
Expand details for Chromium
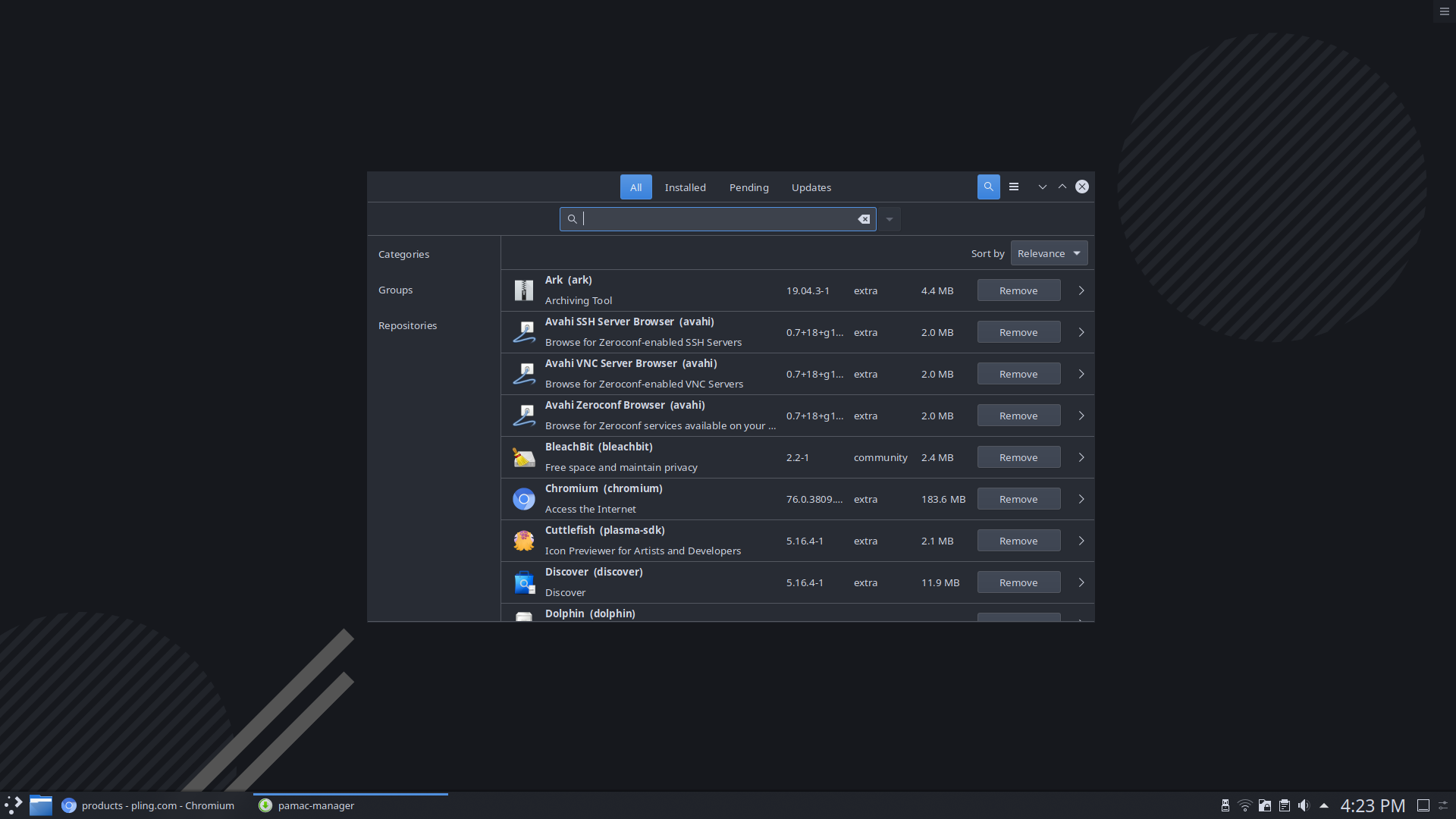point(1081,499)
